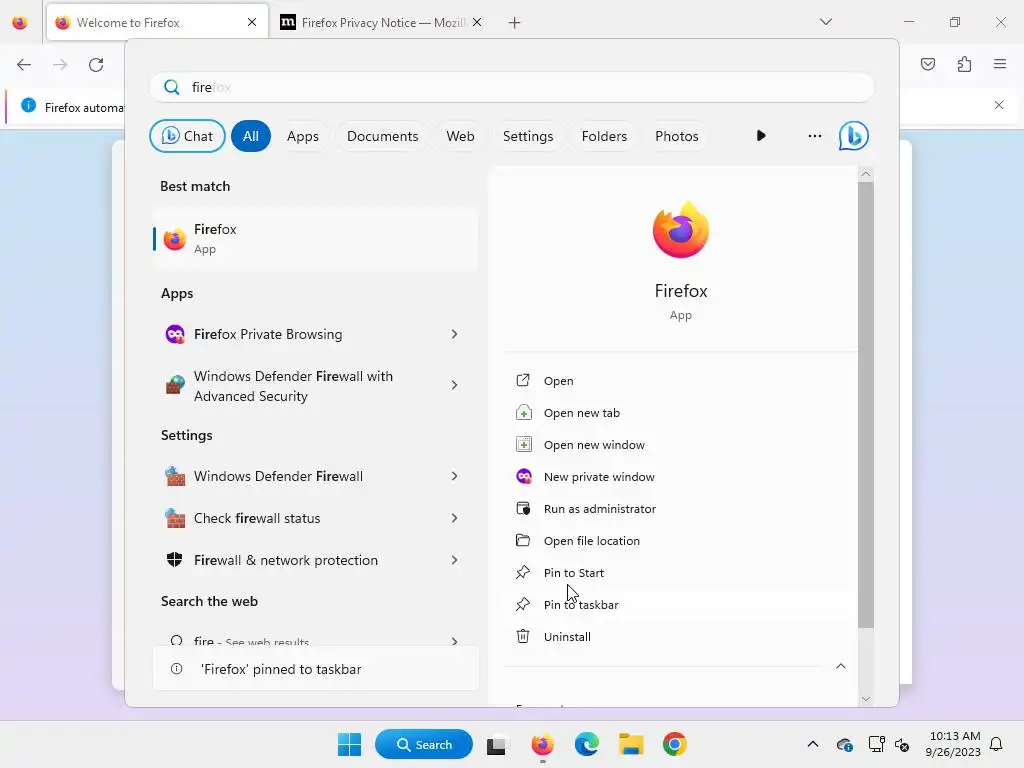Viewport: 1024px width, 768px height.
Task: Click the preview pane scrollbar thumb
Action: pyautogui.click(x=865, y=405)
